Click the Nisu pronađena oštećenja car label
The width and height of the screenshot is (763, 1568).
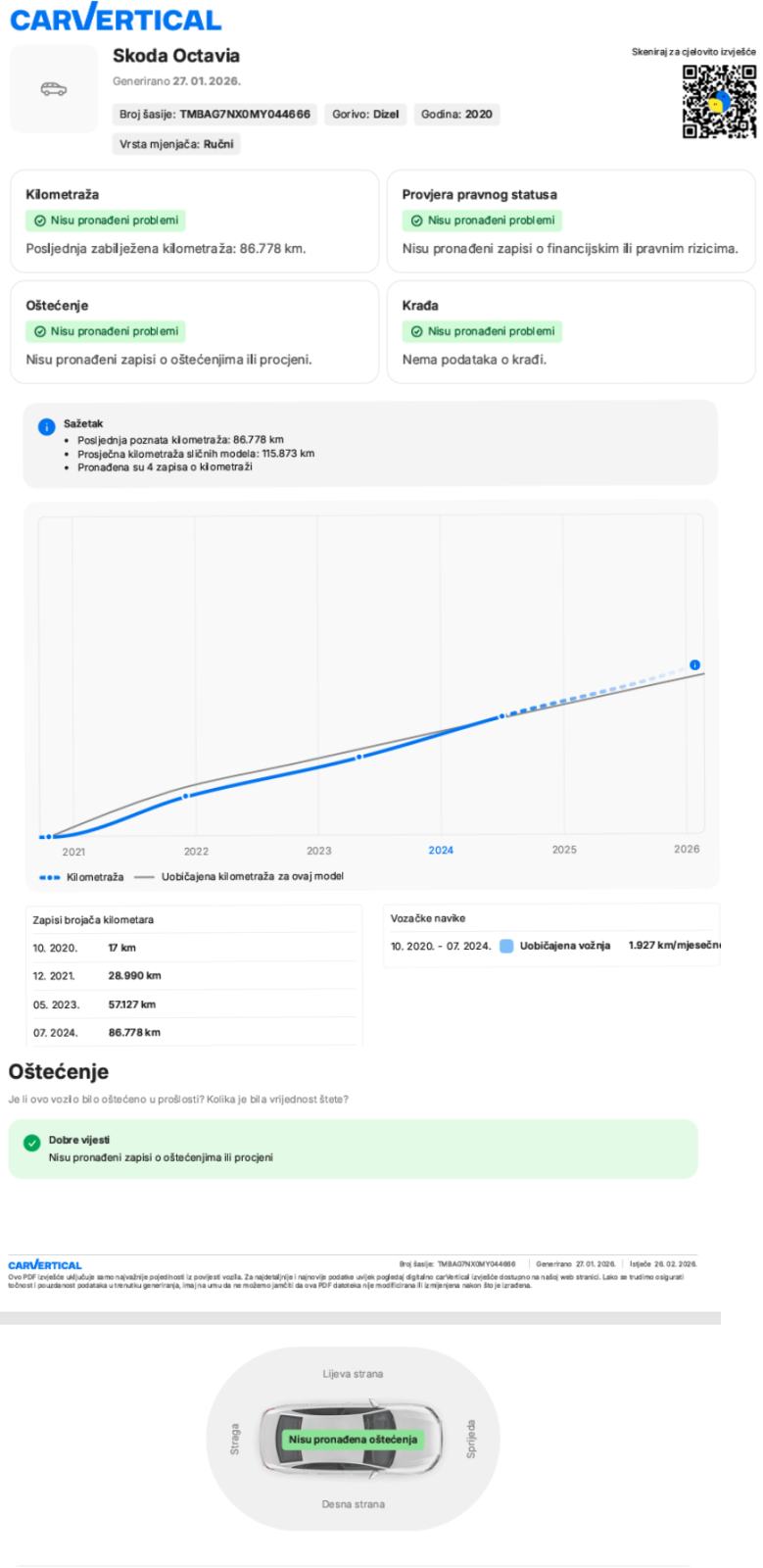point(353,1440)
